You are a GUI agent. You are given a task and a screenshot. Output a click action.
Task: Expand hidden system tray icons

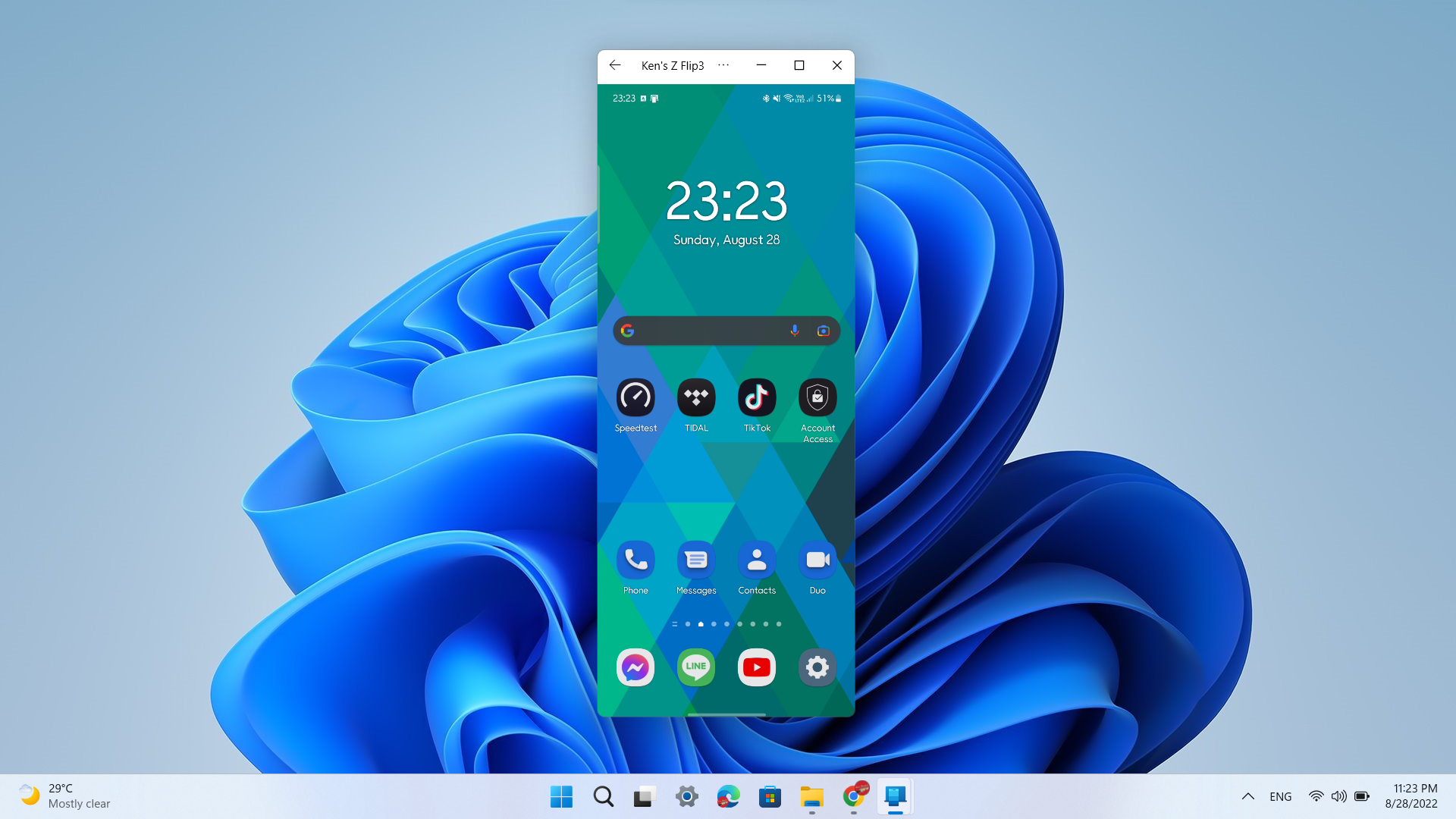pyautogui.click(x=1247, y=796)
